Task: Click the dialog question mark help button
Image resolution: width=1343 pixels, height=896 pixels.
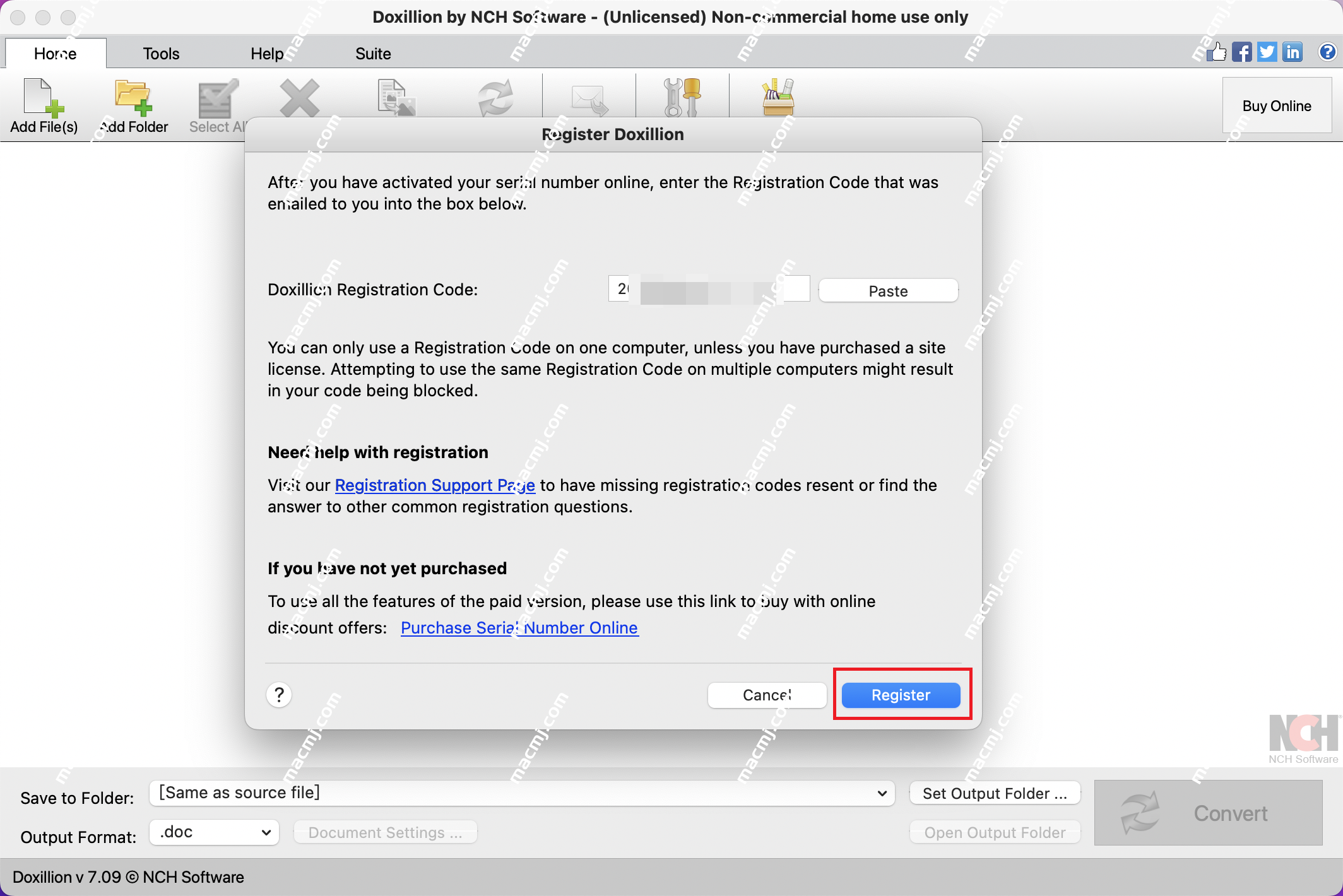Action: click(x=279, y=695)
